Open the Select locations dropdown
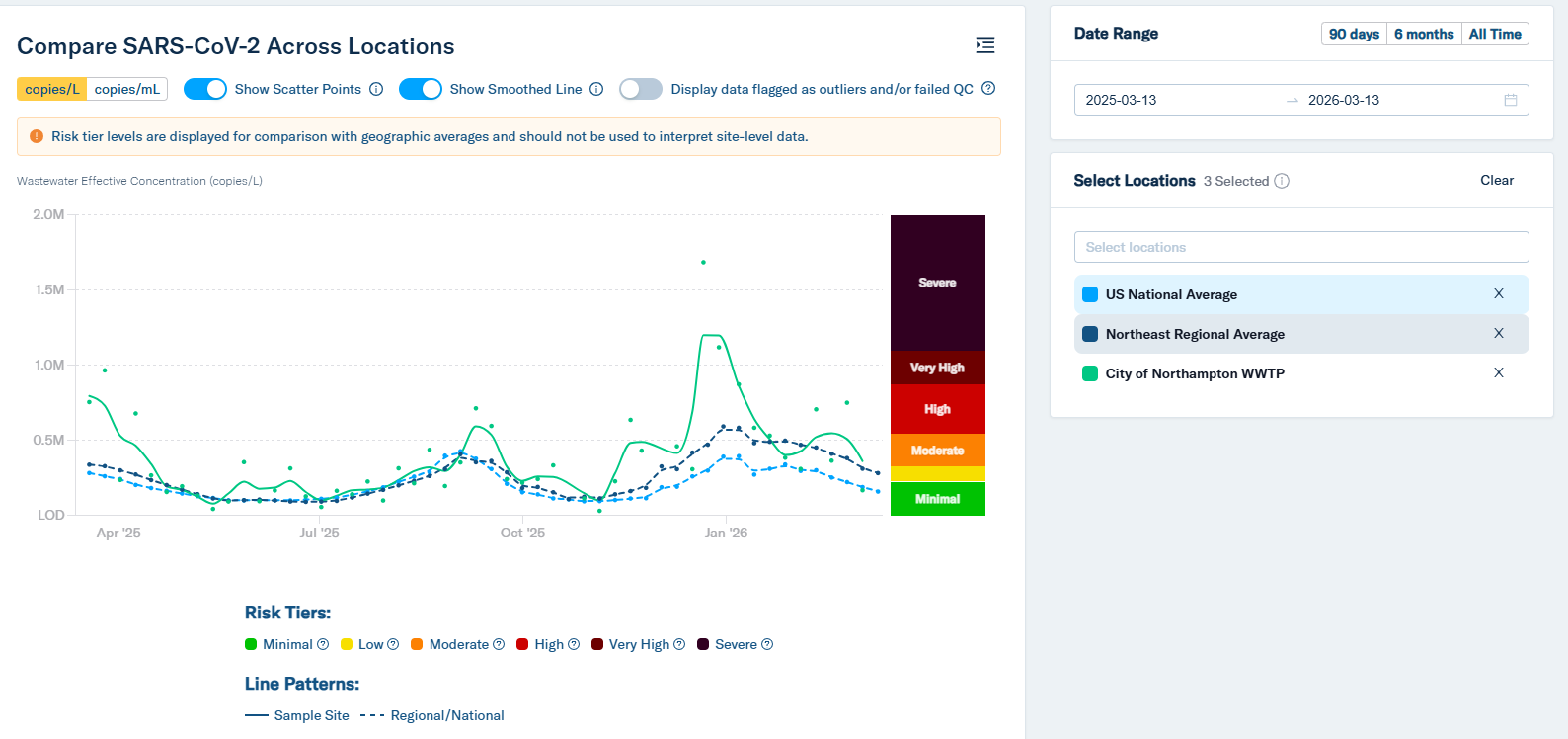Image resolution: width=1568 pixels, height=739 pixels. 1300,247
